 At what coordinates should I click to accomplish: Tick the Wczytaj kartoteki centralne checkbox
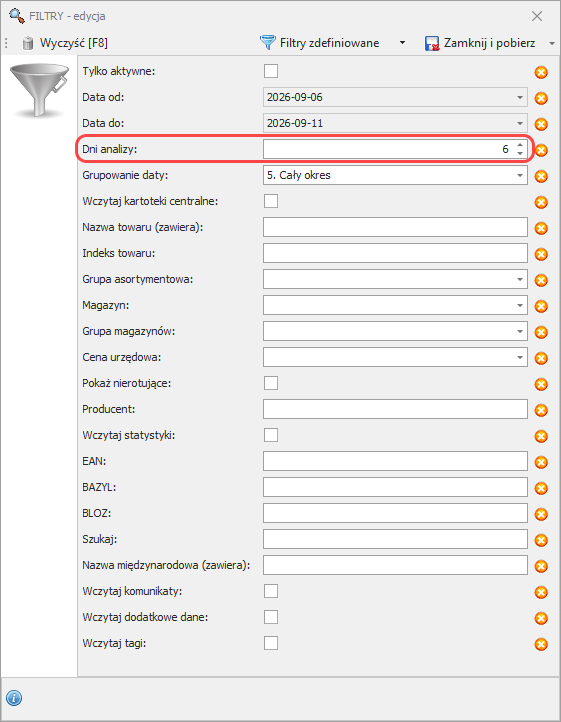click(x=271, y=201)
